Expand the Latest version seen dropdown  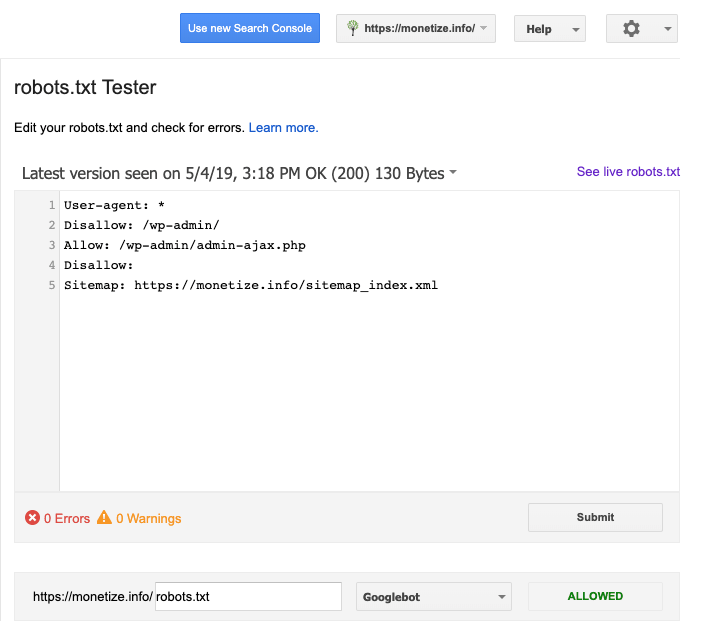453,172
